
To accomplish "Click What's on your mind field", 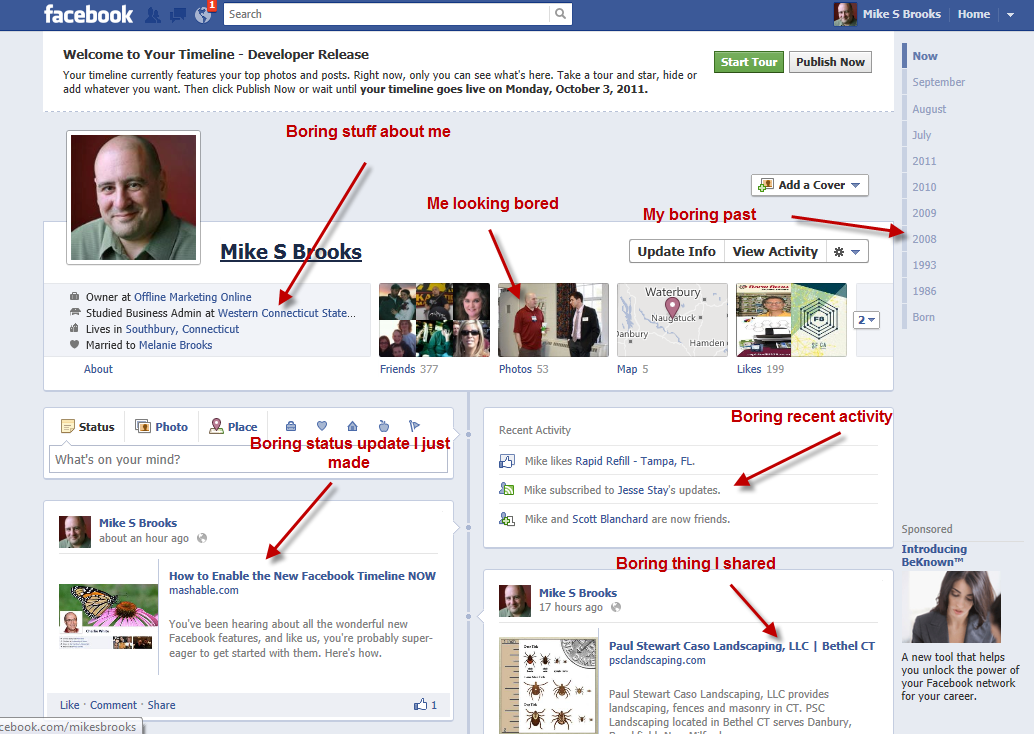I will pyautogui.click(x=249, y=460).
